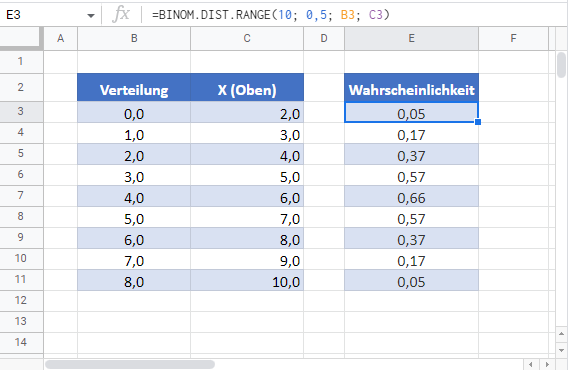Select row 3 header

click(21, 112)
